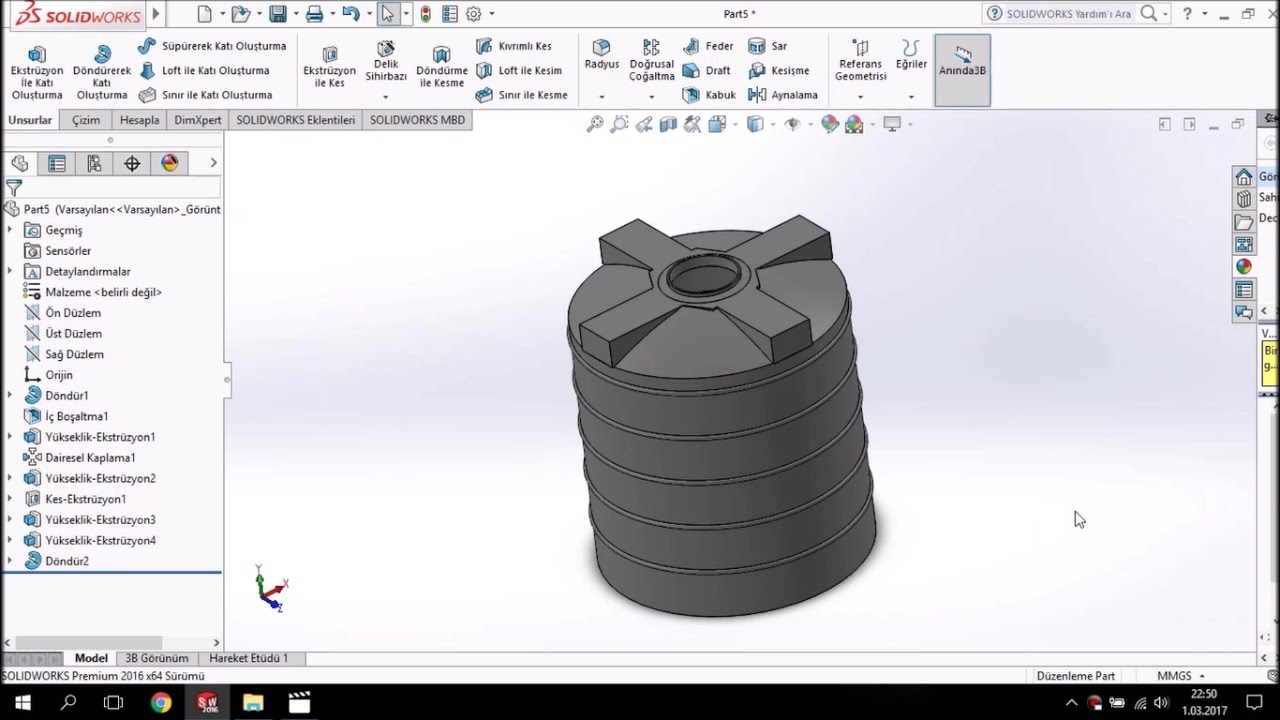This screenshot has width=1280, height=720.
Task: Toggle the Select cursor tool
Action: 387,14
